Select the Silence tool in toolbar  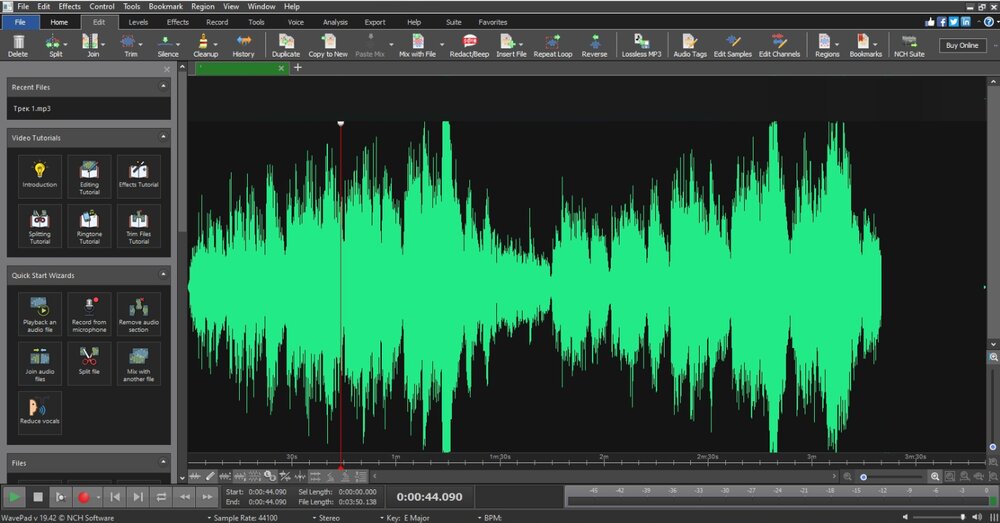(x=168, y=45)
